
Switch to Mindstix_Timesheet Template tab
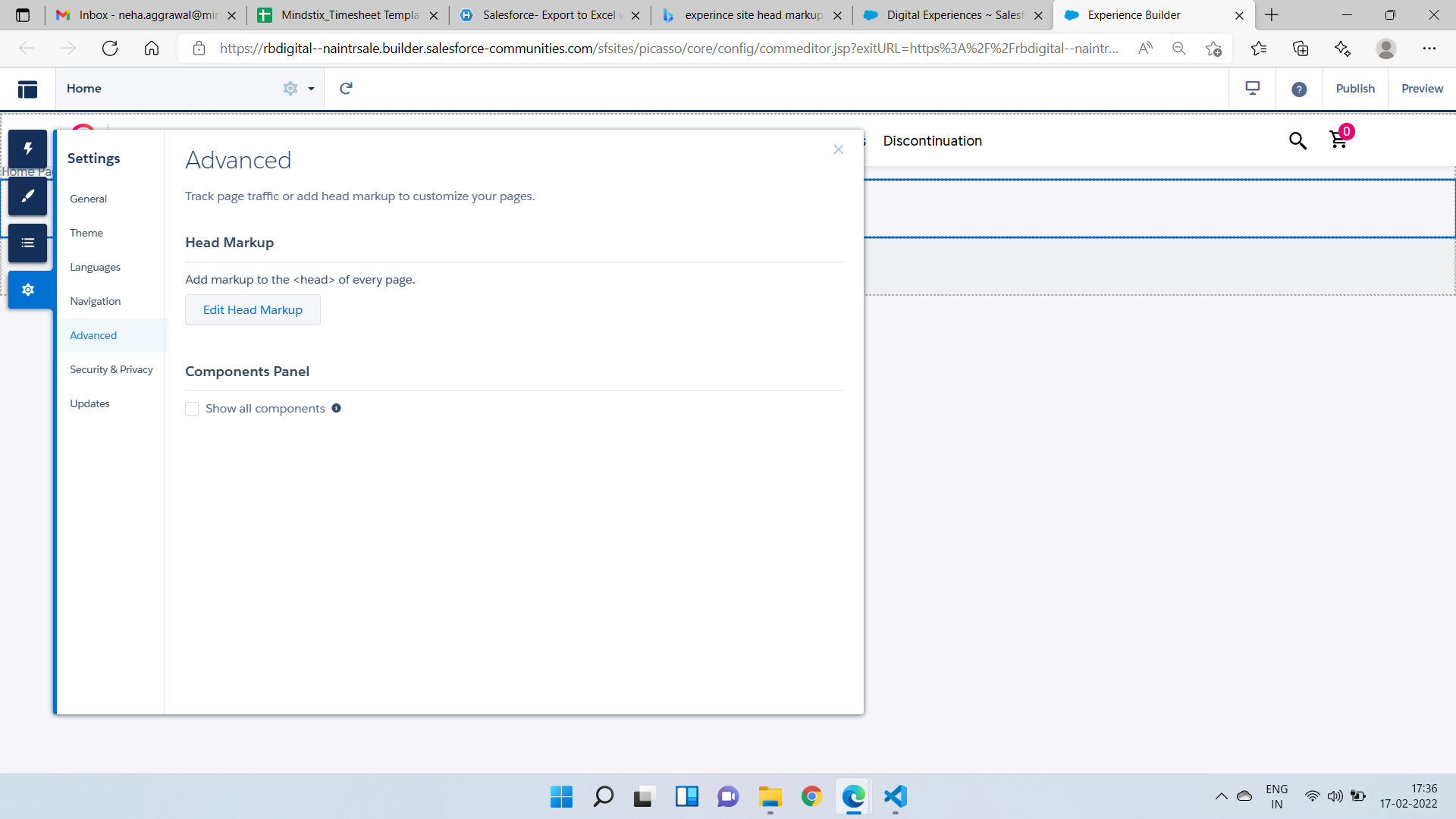tap(348, 15)
